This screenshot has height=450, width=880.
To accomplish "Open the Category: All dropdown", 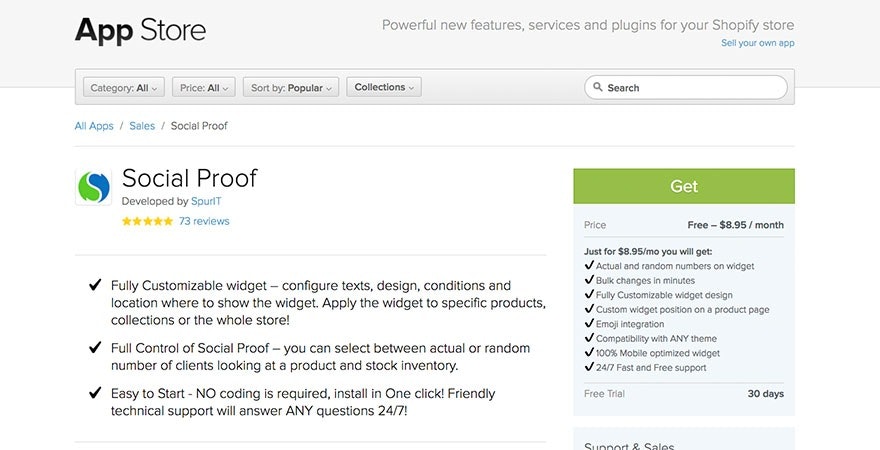I will (x=123, y=88).
